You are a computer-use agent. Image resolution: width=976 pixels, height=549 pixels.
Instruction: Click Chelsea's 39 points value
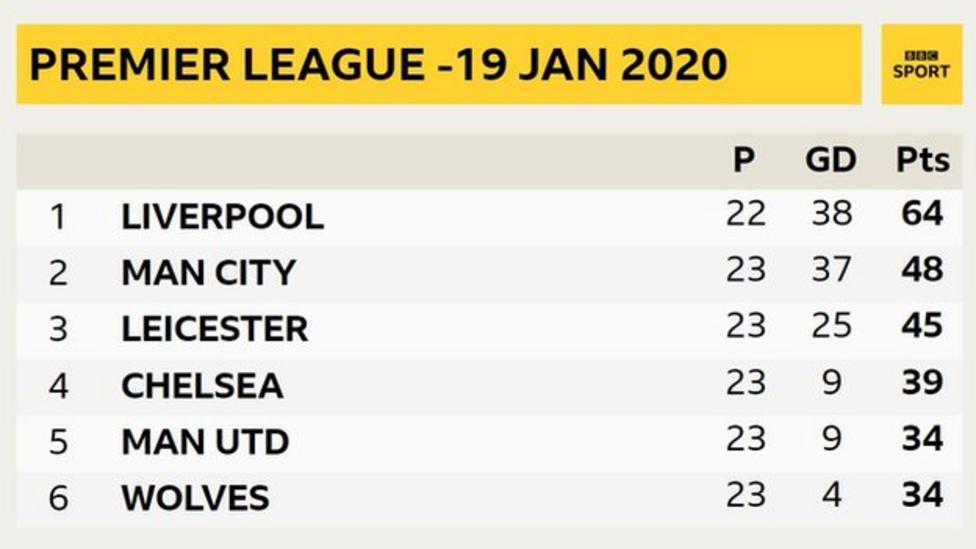pyautogui.click(x=922, y=382)
